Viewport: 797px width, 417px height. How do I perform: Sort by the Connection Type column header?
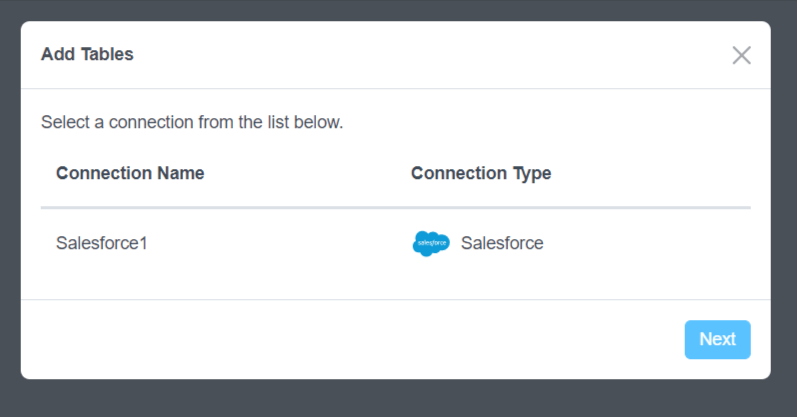tap(481, 173)
